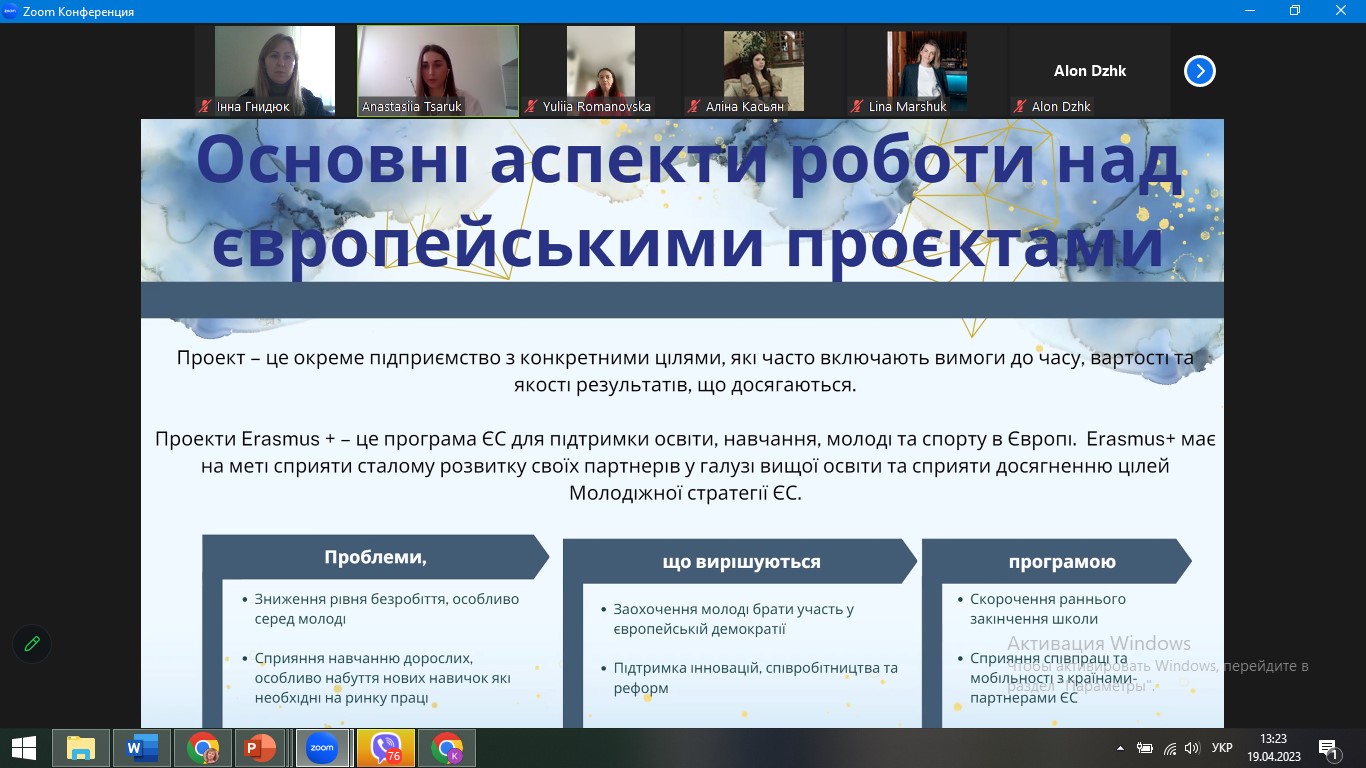The height and width of the screenshot is (768, 1366).
Task: Click the next participants arrow button
Action: (x=1199, y=71)
